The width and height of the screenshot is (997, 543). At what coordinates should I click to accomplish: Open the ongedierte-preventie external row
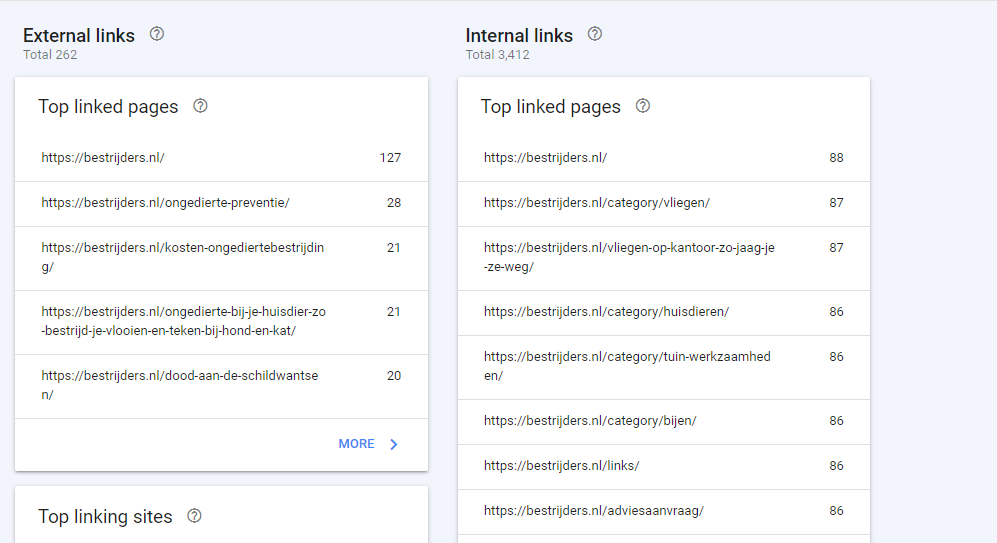pos(221,203)
